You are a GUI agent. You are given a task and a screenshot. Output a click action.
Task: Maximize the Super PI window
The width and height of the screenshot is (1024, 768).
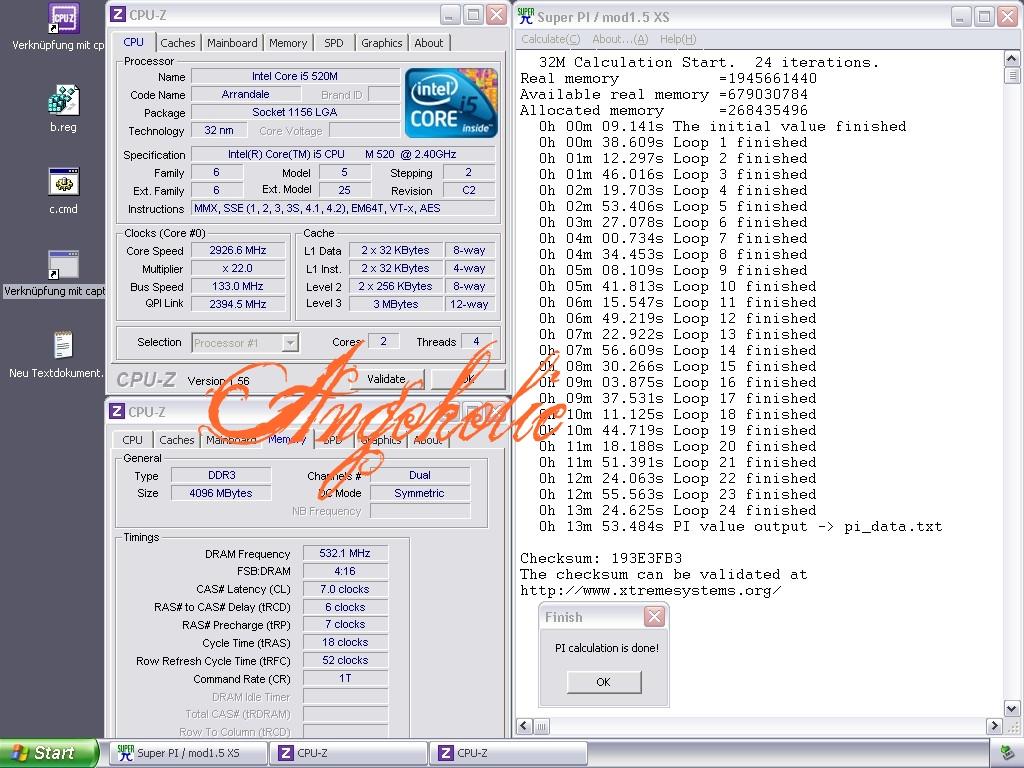[984, 16]
